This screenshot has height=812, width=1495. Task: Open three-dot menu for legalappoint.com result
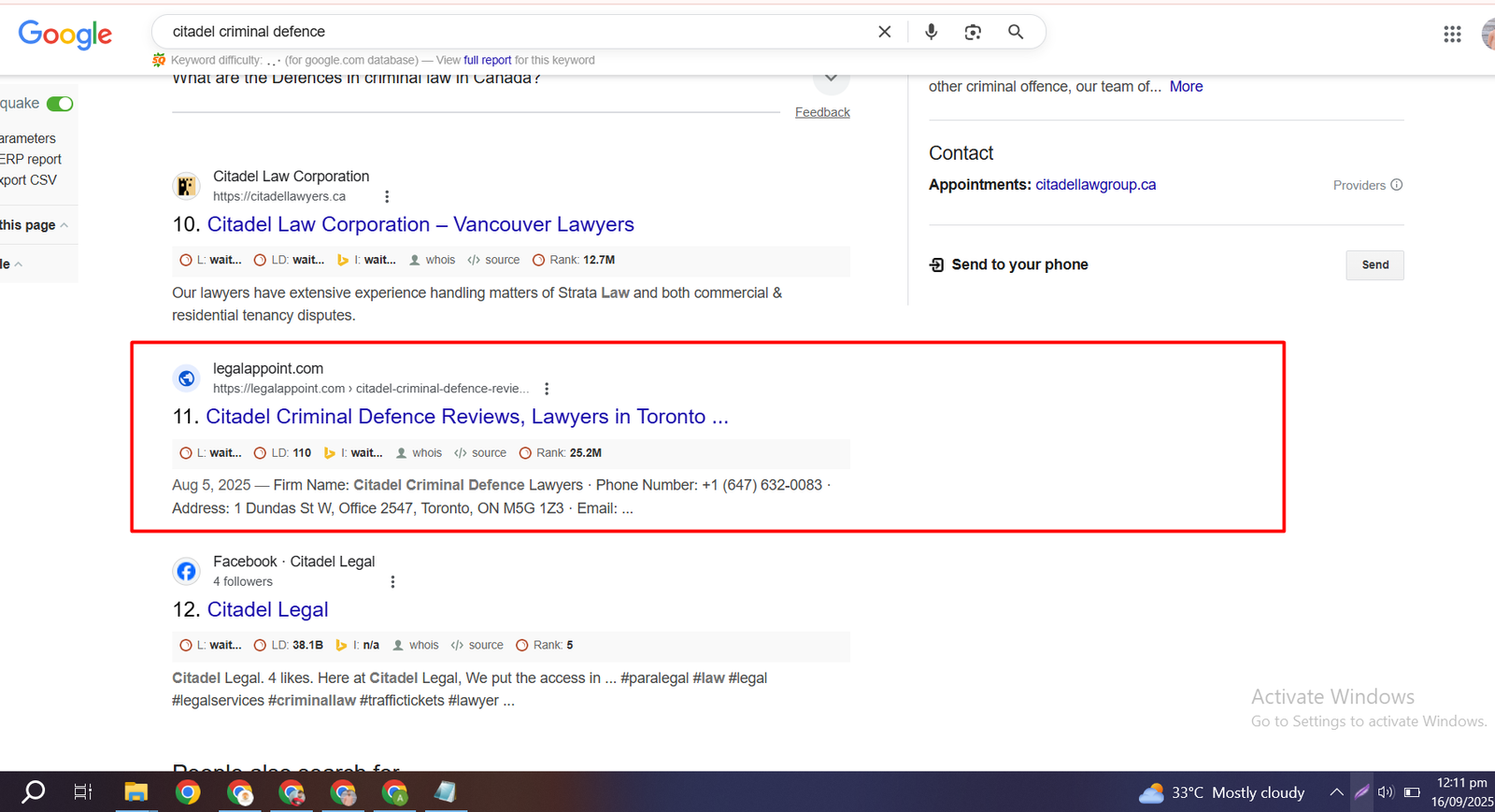coord(547,389)
